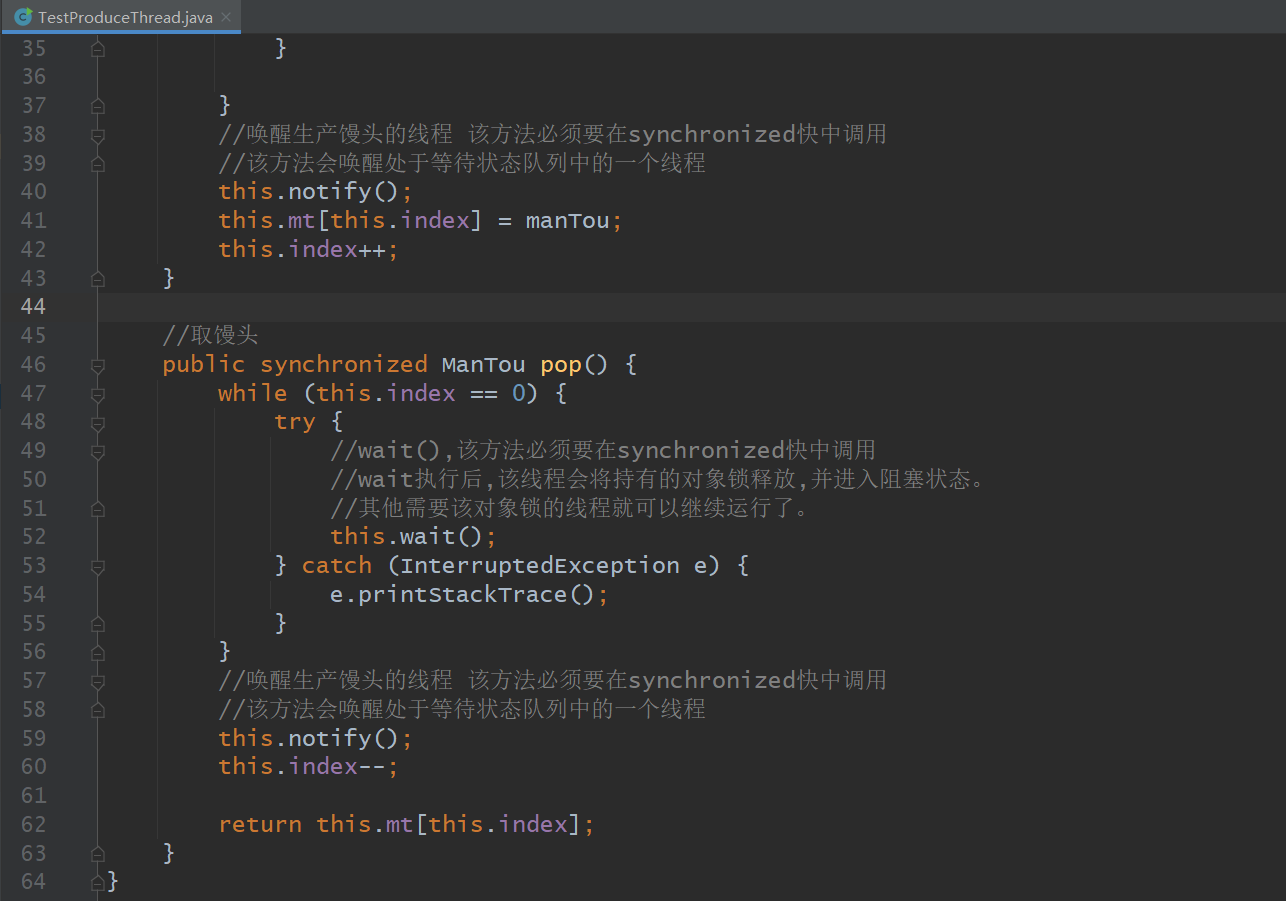
Task: Click 'this.notify();' on line 40
Action: pos(316,191)
